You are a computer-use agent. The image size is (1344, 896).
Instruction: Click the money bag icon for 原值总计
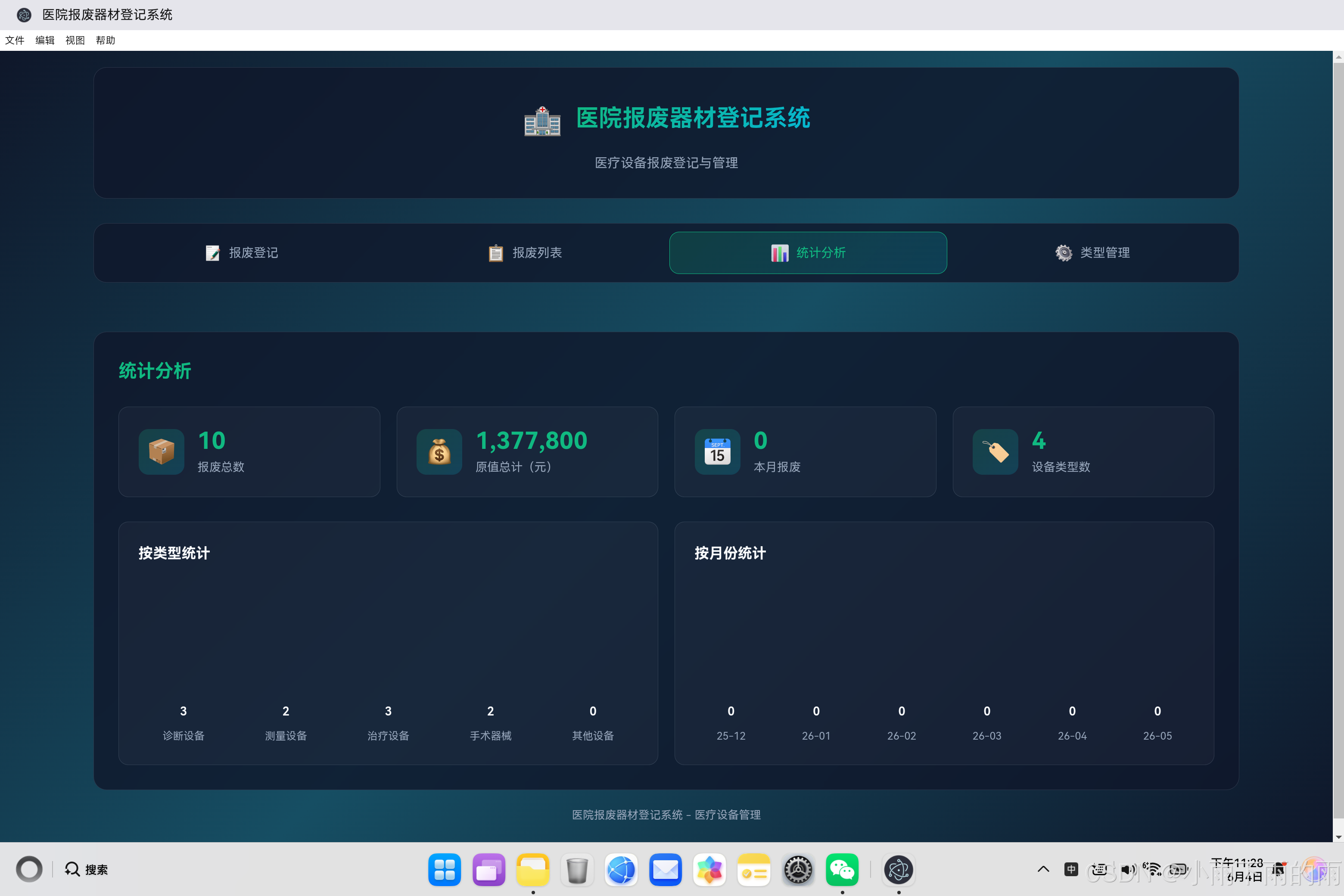click(439, 451)
